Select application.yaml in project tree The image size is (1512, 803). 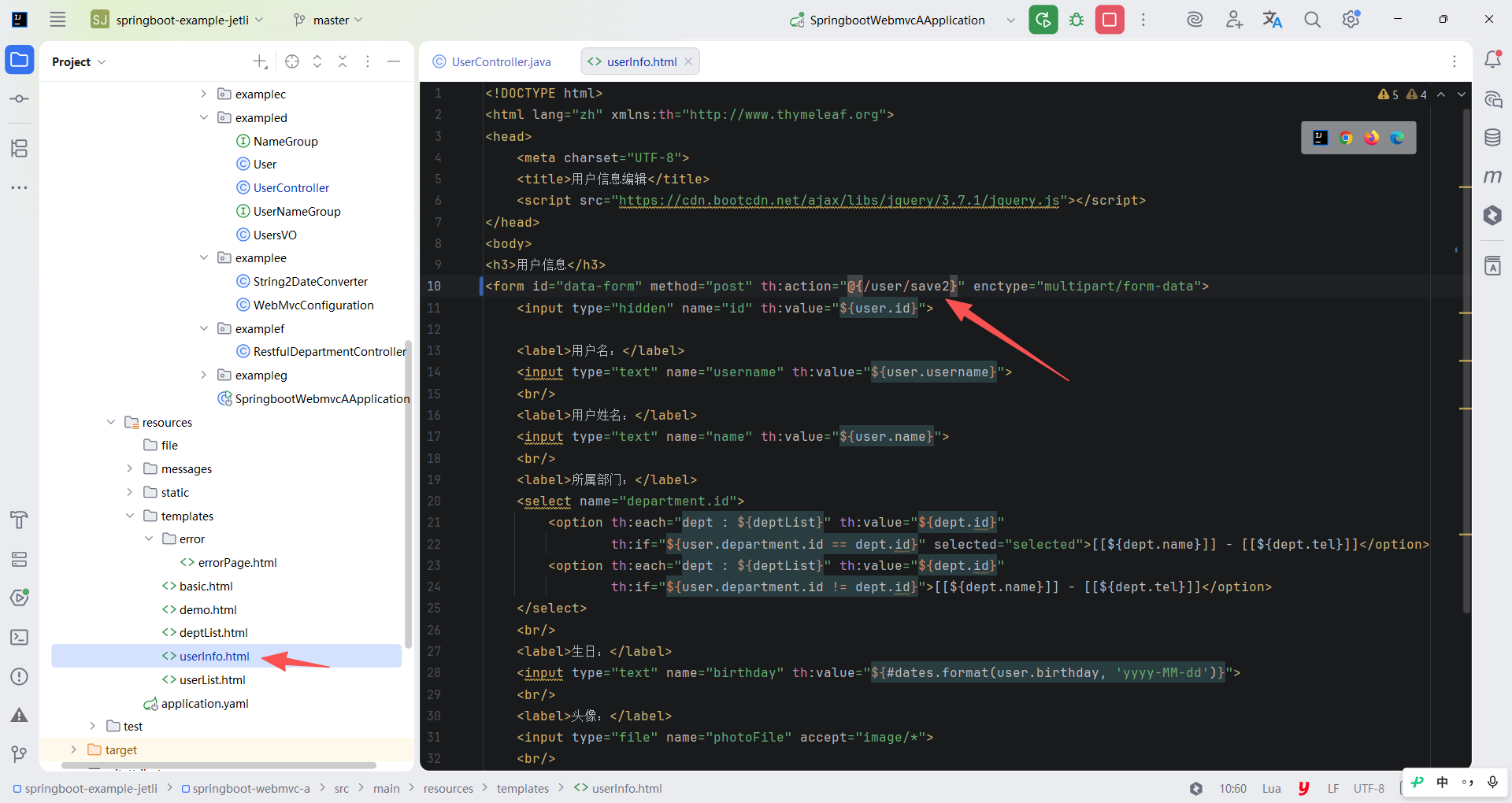[x=205, y=703]
